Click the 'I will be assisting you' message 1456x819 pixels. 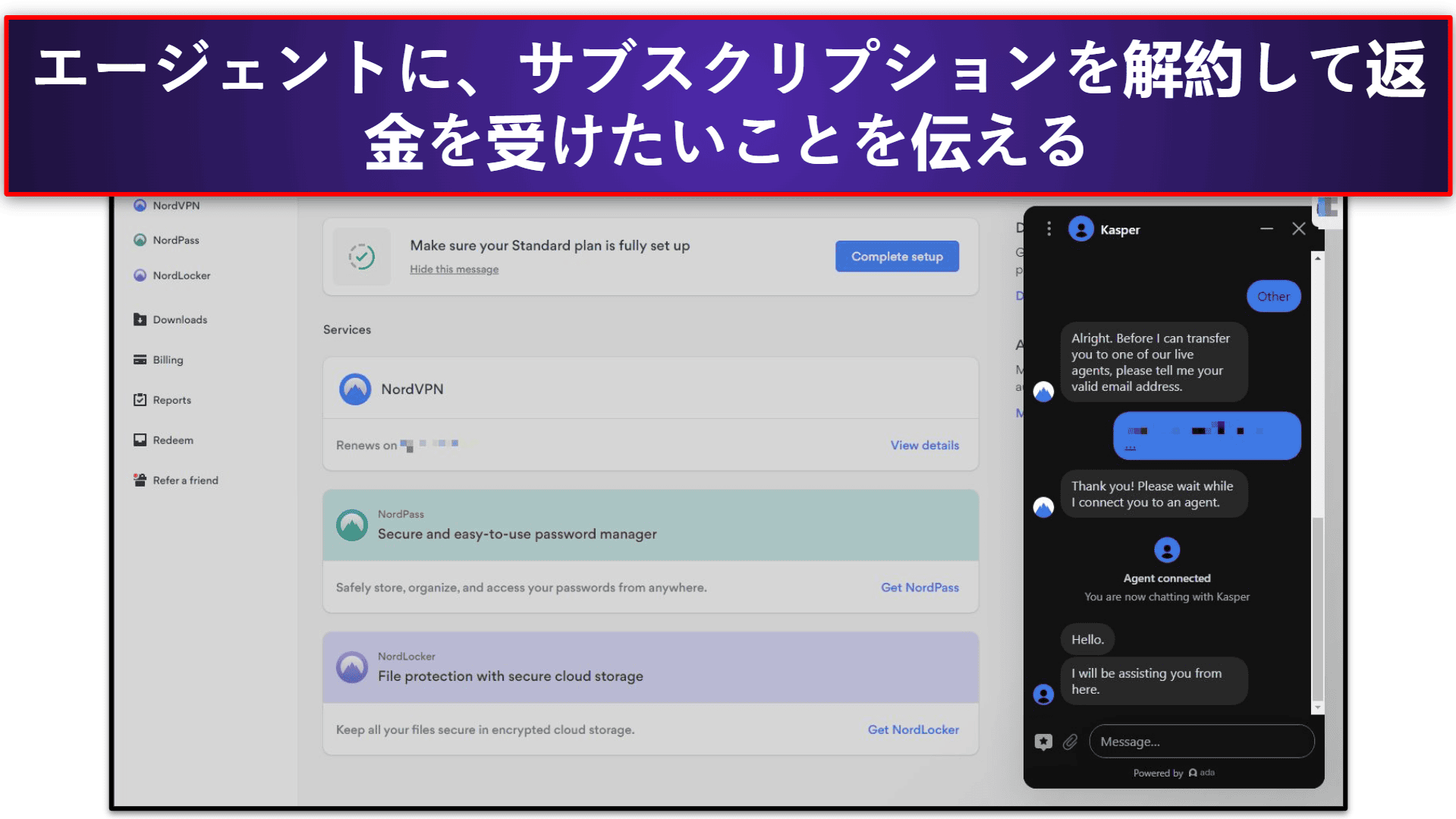pos(1153,681)
